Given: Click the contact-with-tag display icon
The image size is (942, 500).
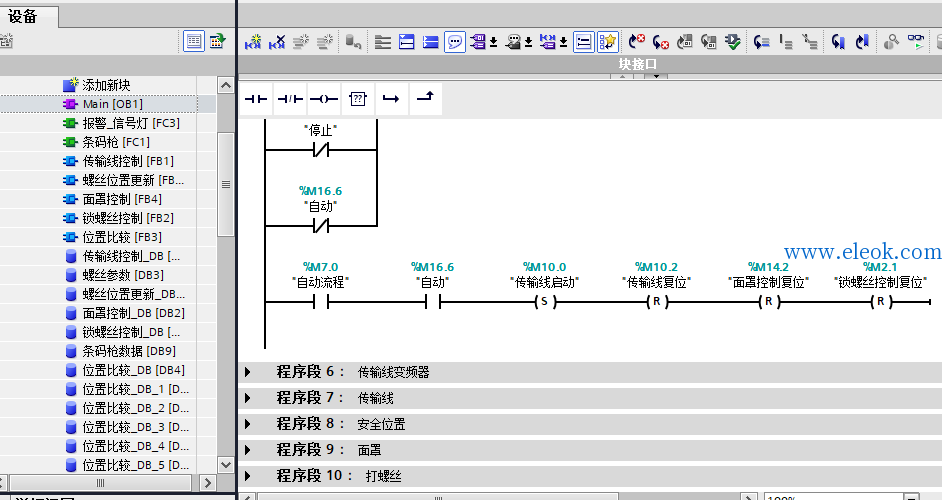Looking at the screenshot, I should (x=548, y=41).
